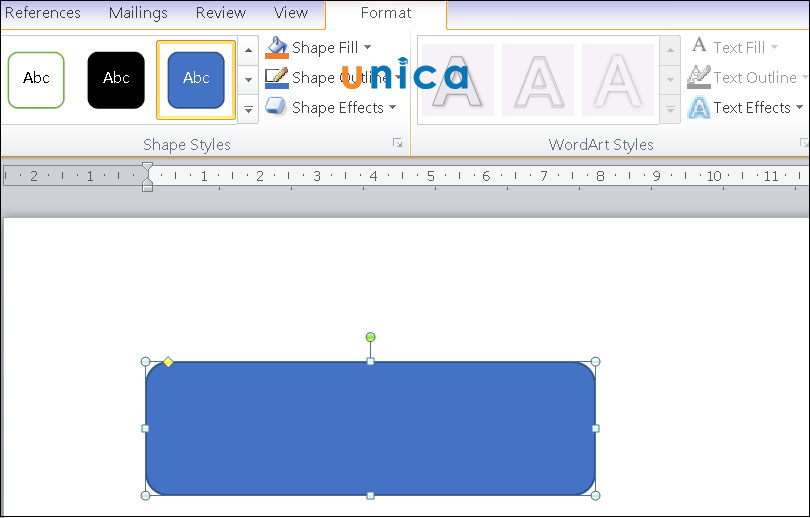Click the right-middle sizing handle of shape
Image resolution: width=810 pixels, height=518 pixels.
pos(596,429)
